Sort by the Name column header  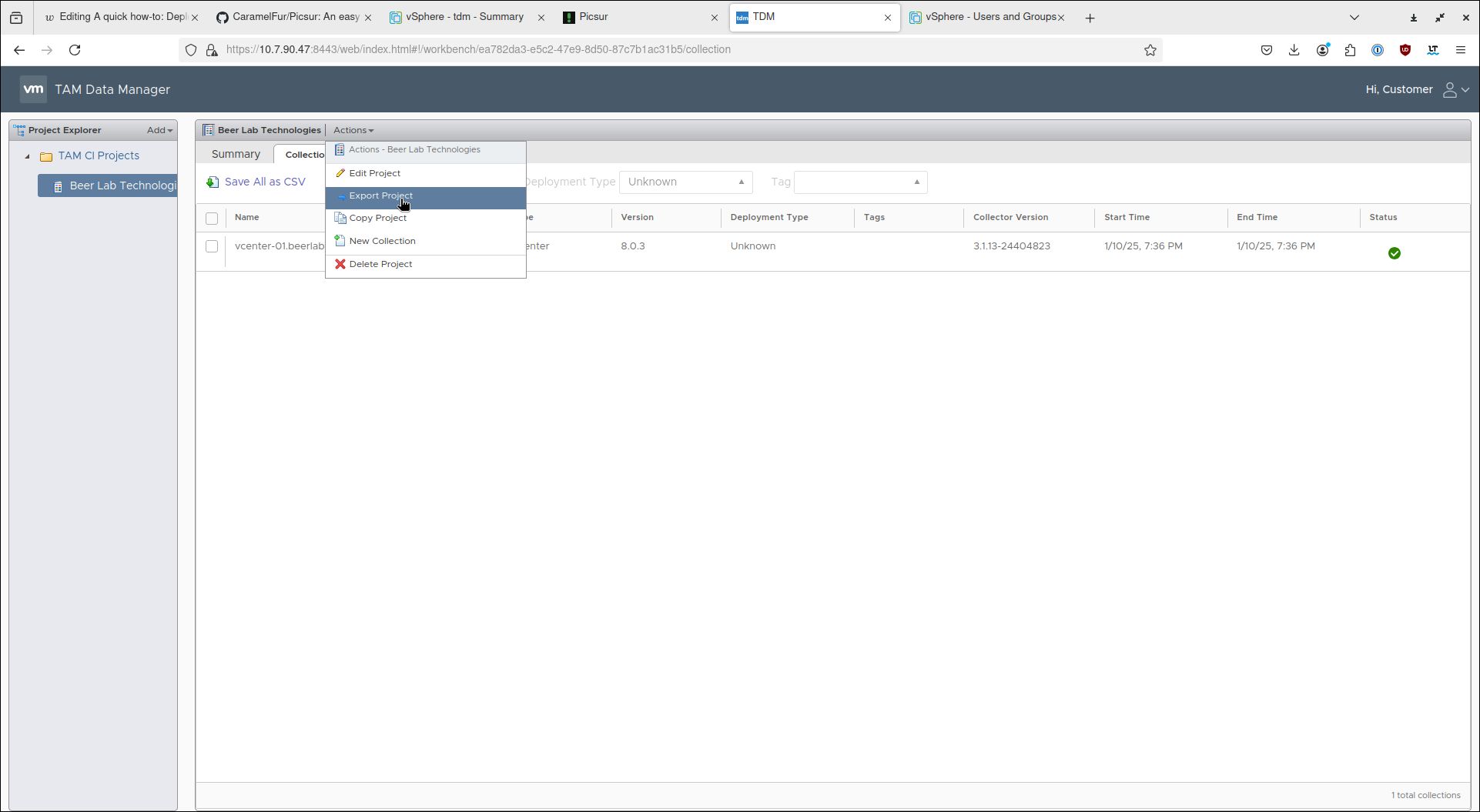(x=247, y=218)
